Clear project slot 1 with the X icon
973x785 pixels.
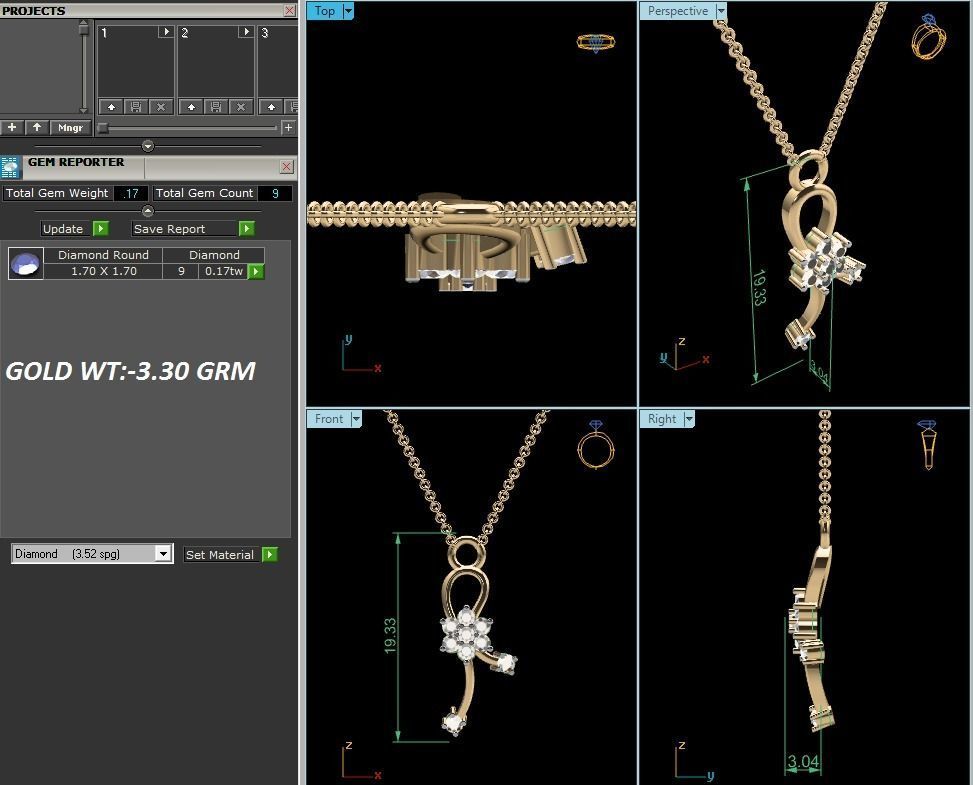[x=161, y=107]
